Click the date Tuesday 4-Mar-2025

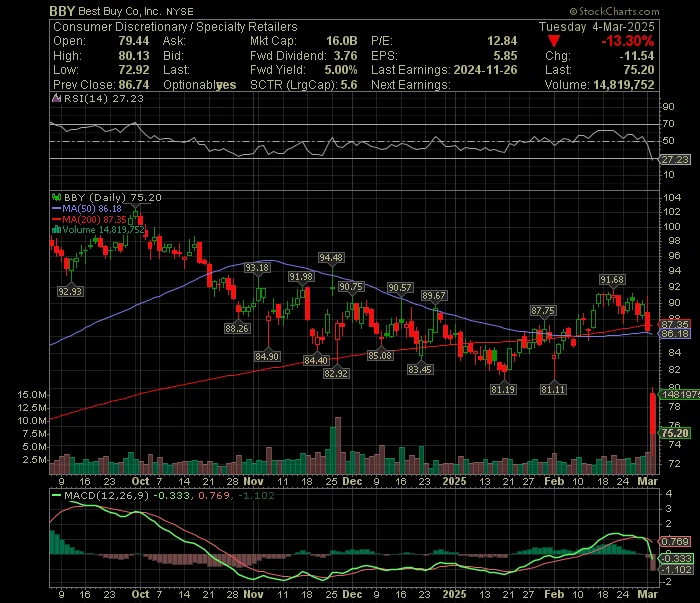pyautogui.click(x=596, y=27)
